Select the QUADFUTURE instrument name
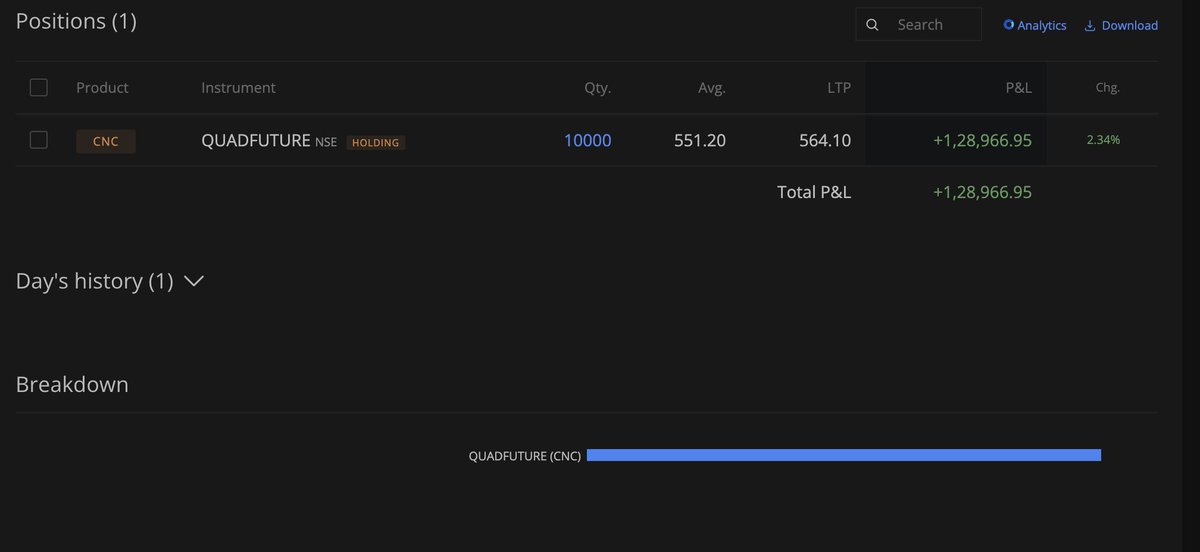The image size is (1200, 552). pos(256,141)
